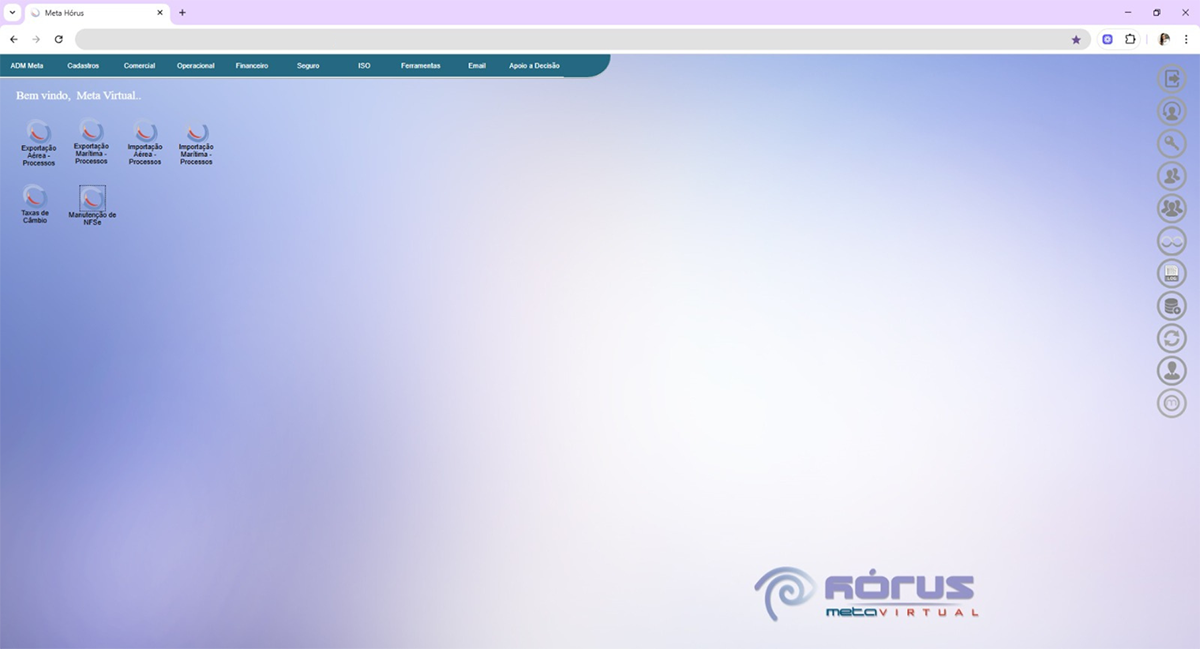This screenshot has height=649, width=1200.
Task: Launch Importação Marítima - Processos shortcut
Action: point(196,132)
